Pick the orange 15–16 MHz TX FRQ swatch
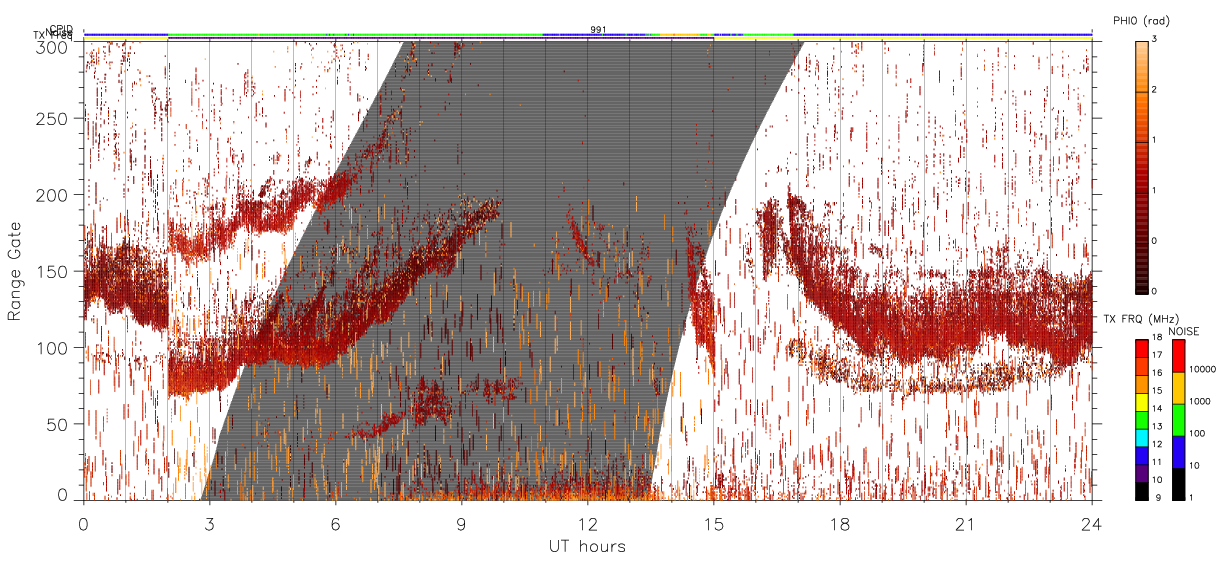The image size is (1228, 567). click(1142, 385)
